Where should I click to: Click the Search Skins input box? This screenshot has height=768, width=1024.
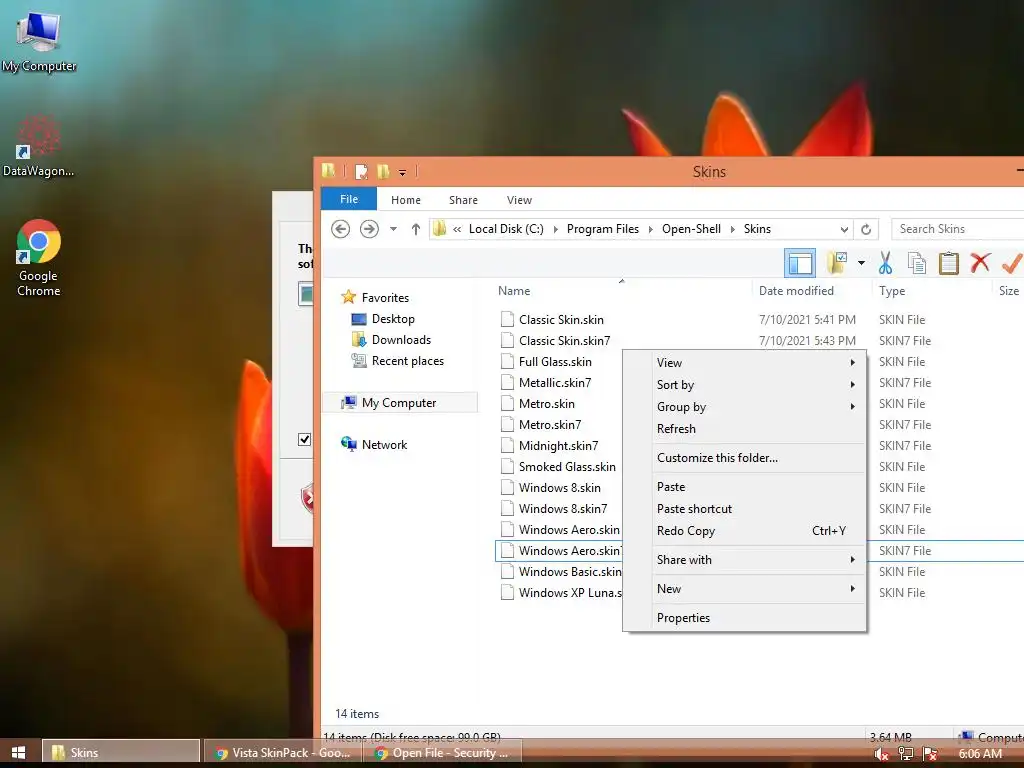pos(957,229)
